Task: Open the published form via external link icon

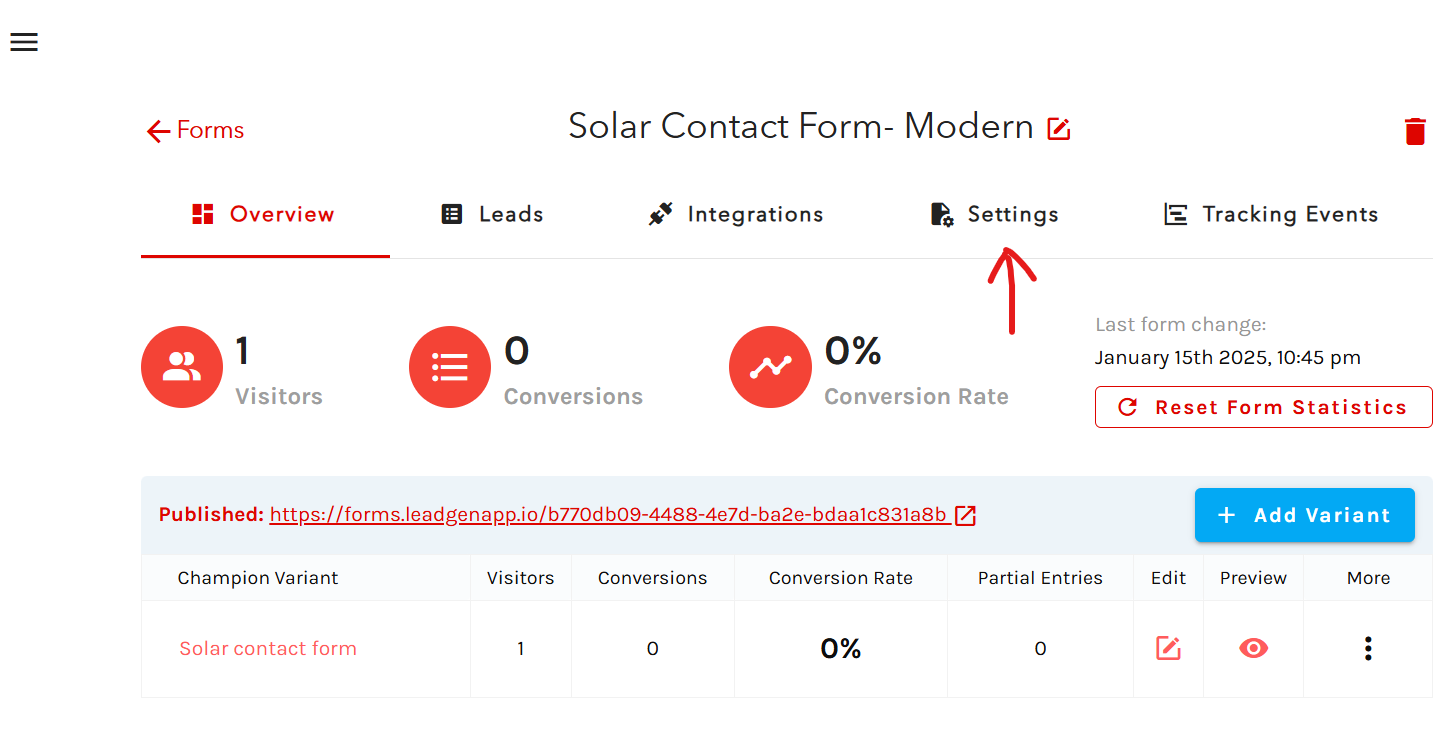Action: [x=964, y=515]
